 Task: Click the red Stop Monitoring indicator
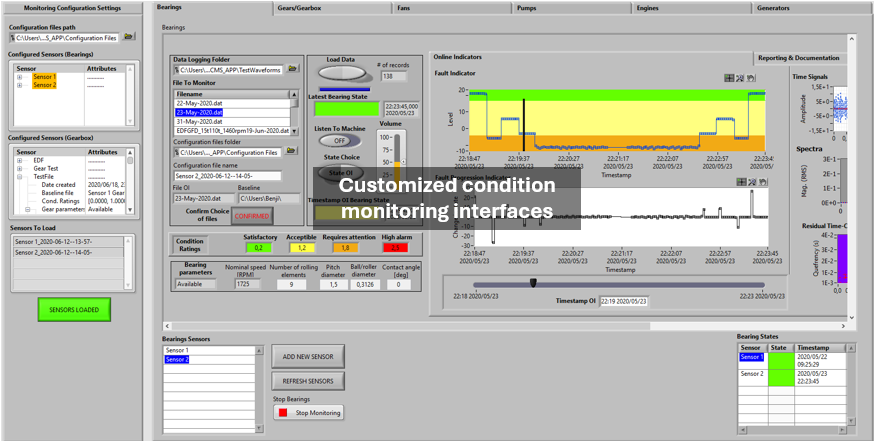tap(282, 412)
